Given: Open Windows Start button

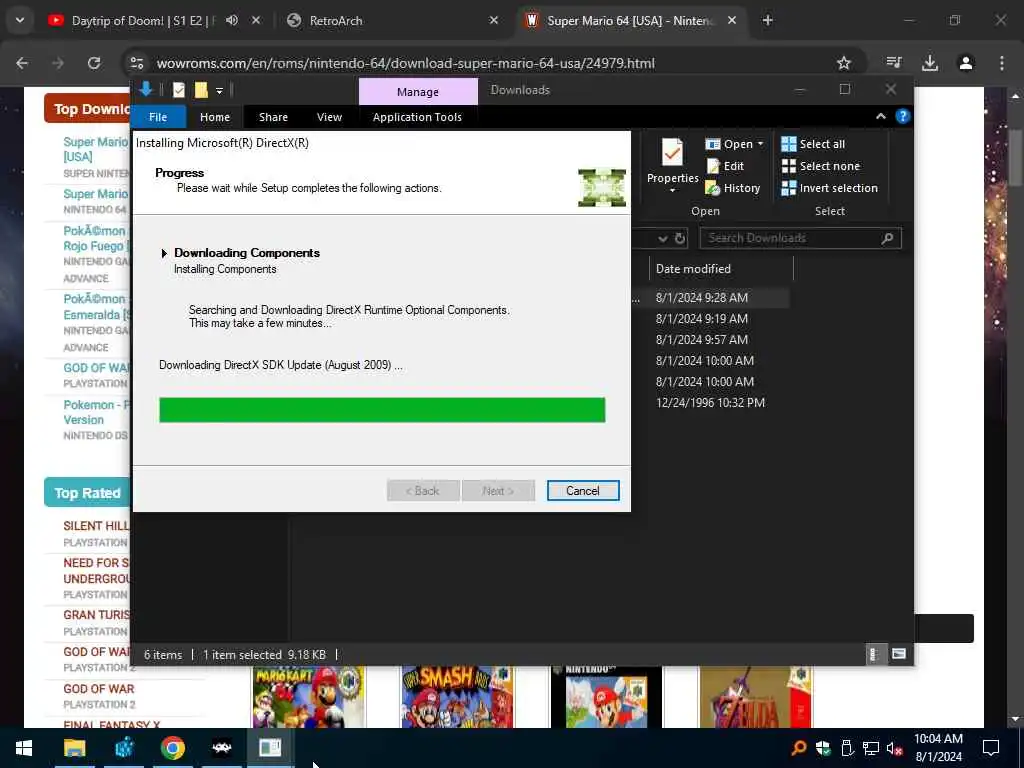Looking at the screenshot, I should [24, 748].
